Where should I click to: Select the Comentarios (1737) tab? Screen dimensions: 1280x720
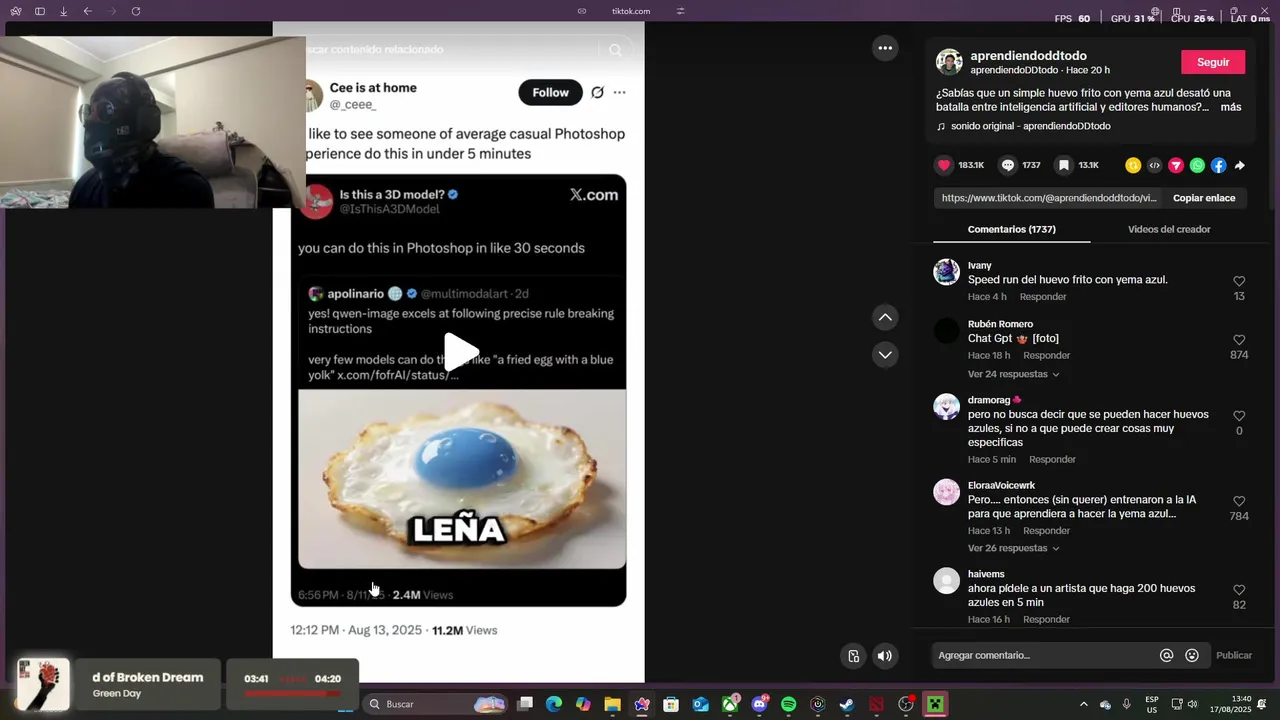1011,229
